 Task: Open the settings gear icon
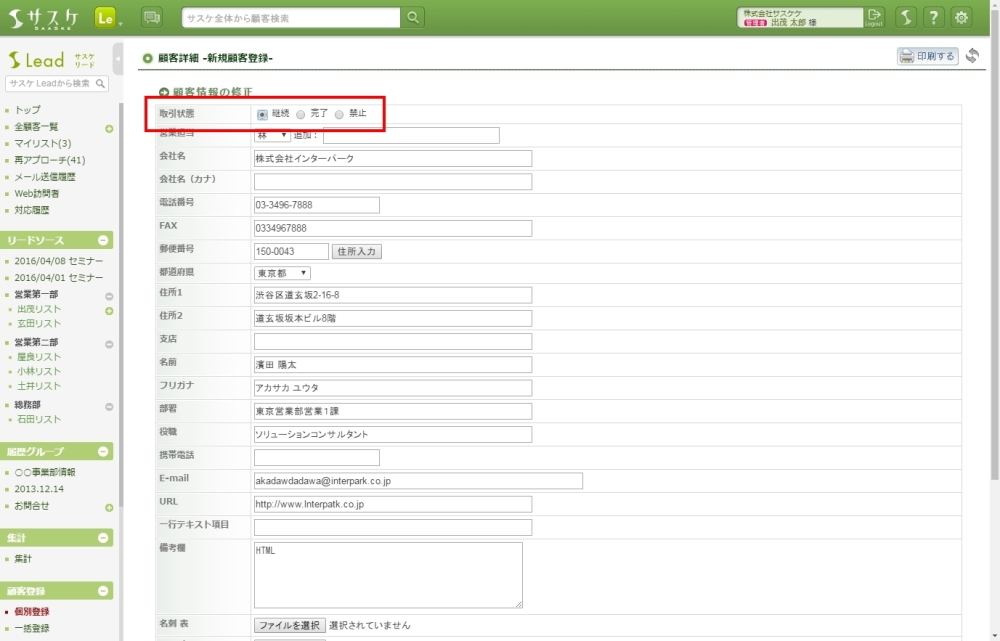[961, 17]
